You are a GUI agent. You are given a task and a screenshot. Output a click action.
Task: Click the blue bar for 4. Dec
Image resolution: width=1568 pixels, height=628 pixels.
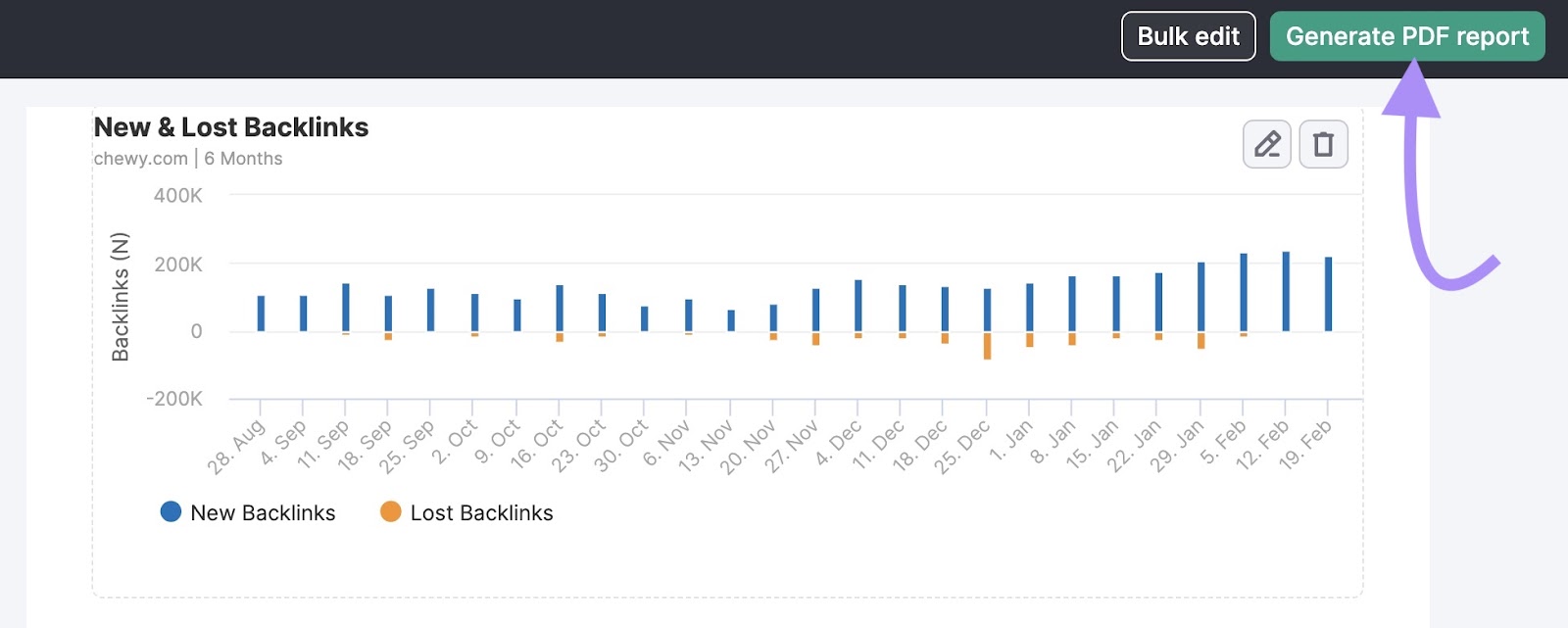pos(857,306)
